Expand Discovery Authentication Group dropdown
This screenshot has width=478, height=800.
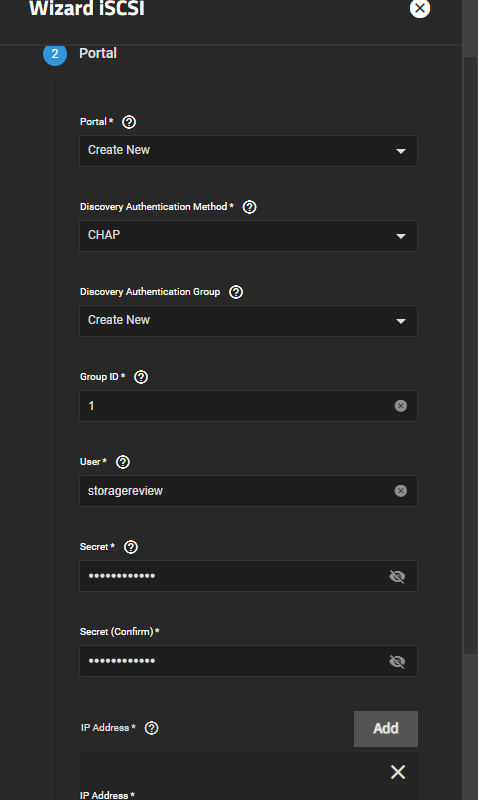coord(248,320)
